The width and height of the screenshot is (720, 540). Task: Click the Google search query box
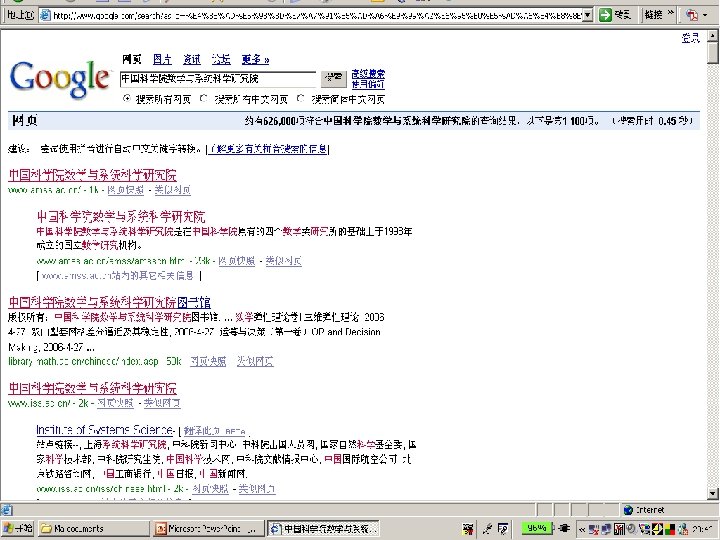(218, 79)
